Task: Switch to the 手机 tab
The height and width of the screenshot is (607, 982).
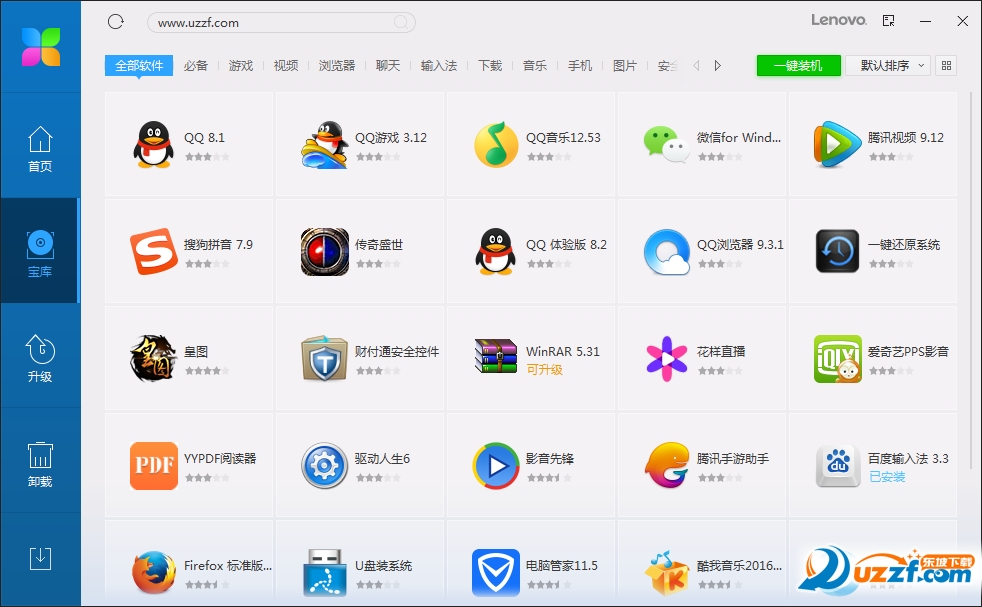Action: (580, 65)
